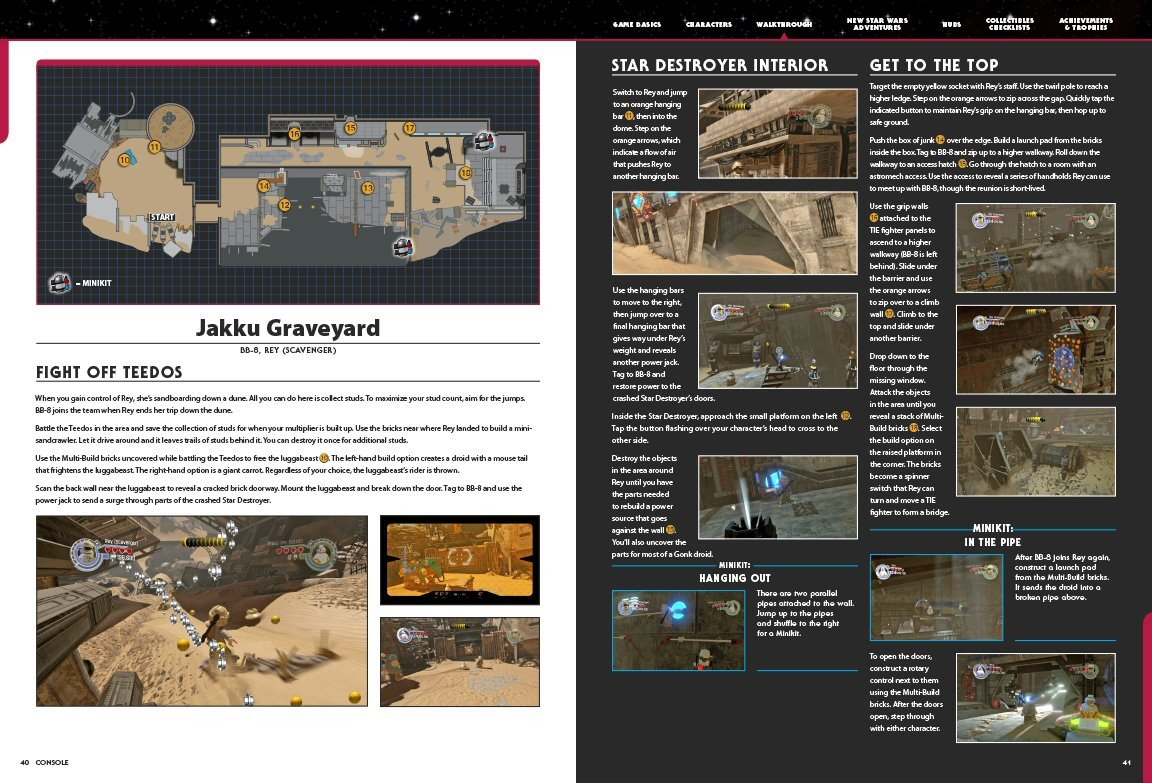Click the 'Fight Off Teedos' heading
The image size is (1152, 783).
pyautogui.click(x=109, y=372)
